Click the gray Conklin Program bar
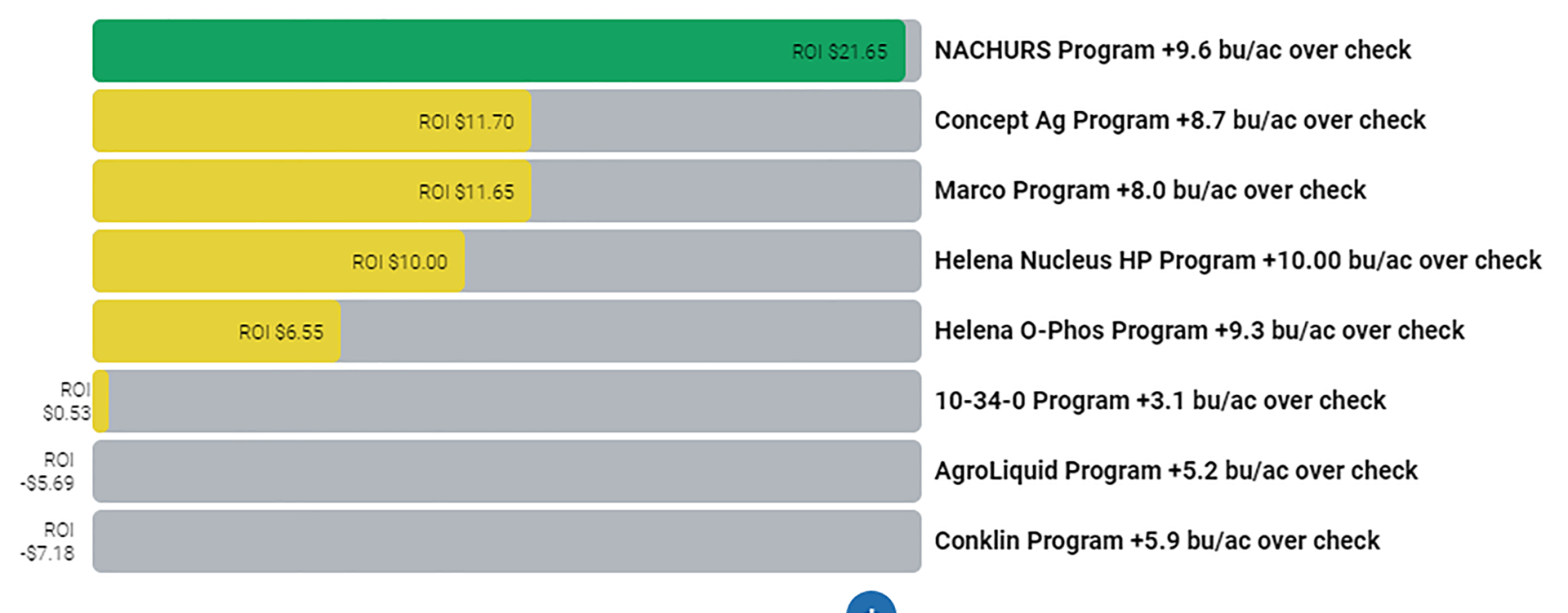The width and height of the screenshot is (1568, 613). 507,542
